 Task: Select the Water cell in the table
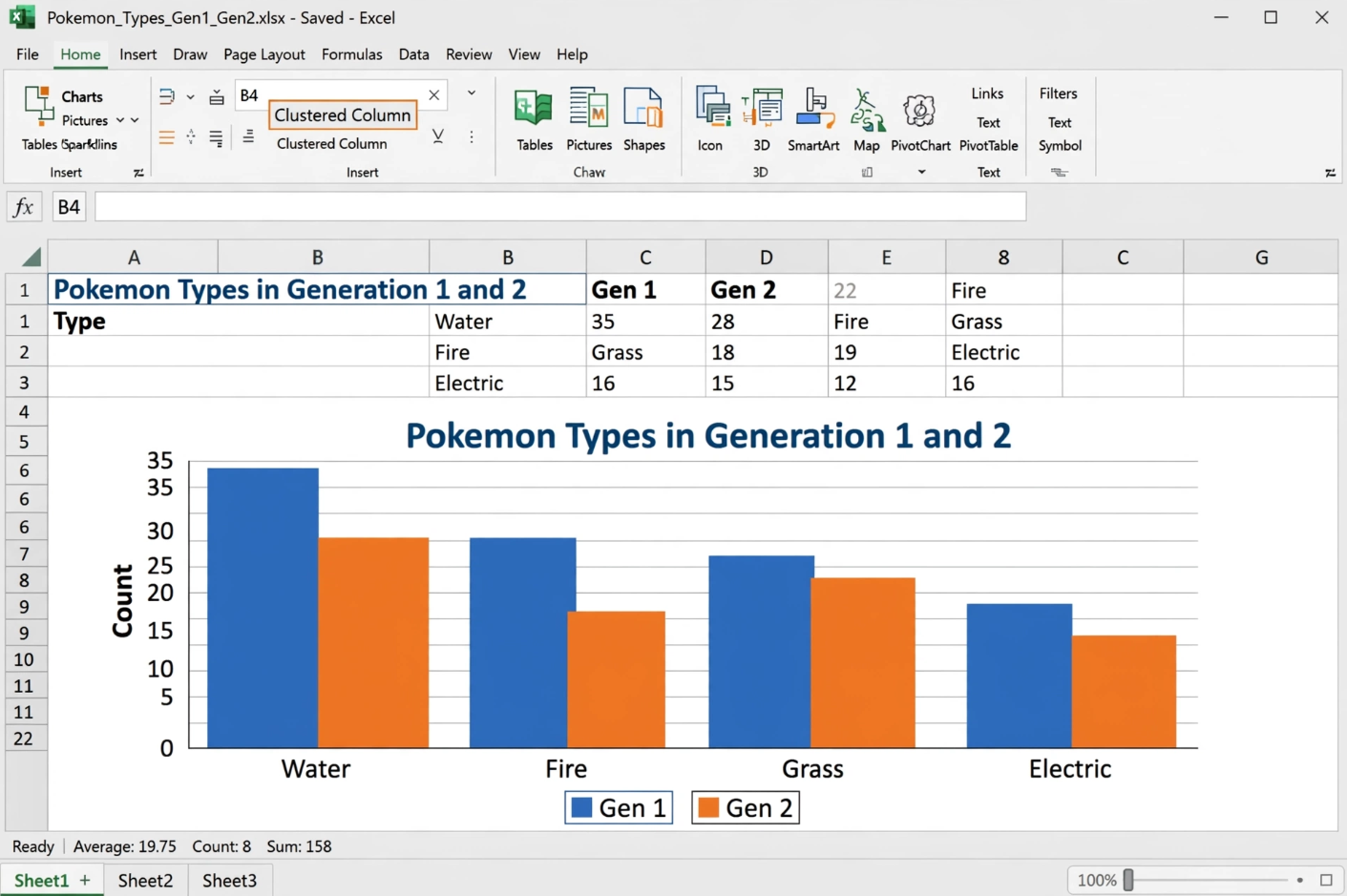[x=508, y=321]
